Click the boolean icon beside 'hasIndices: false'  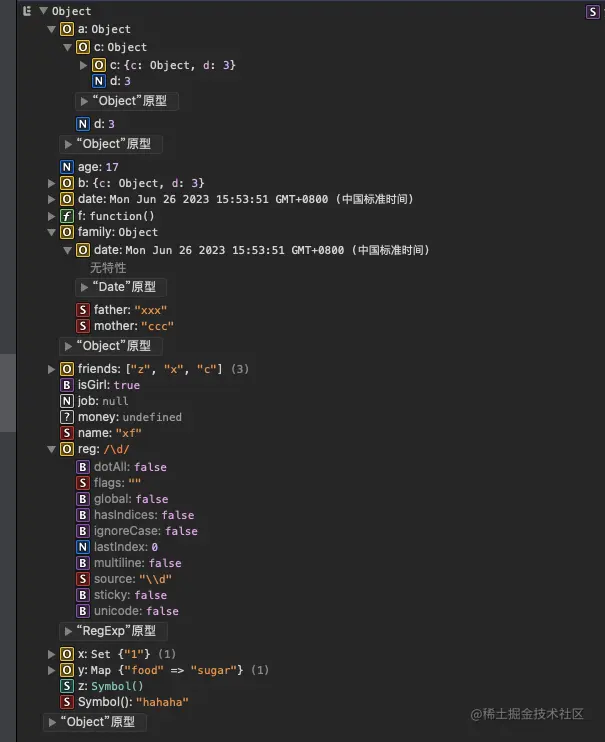pos(83,515)
